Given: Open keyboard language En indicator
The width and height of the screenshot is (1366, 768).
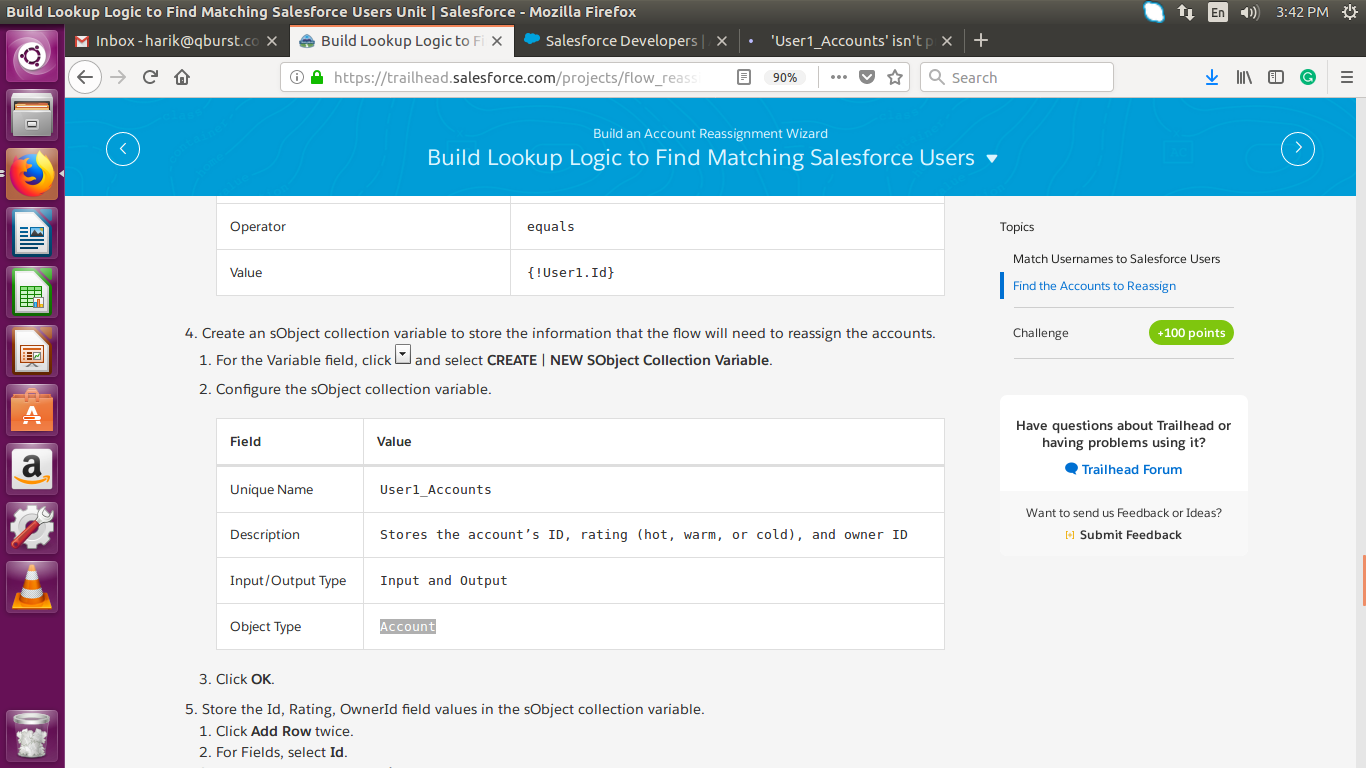Looking at the screenshot, I should 1217,12.
